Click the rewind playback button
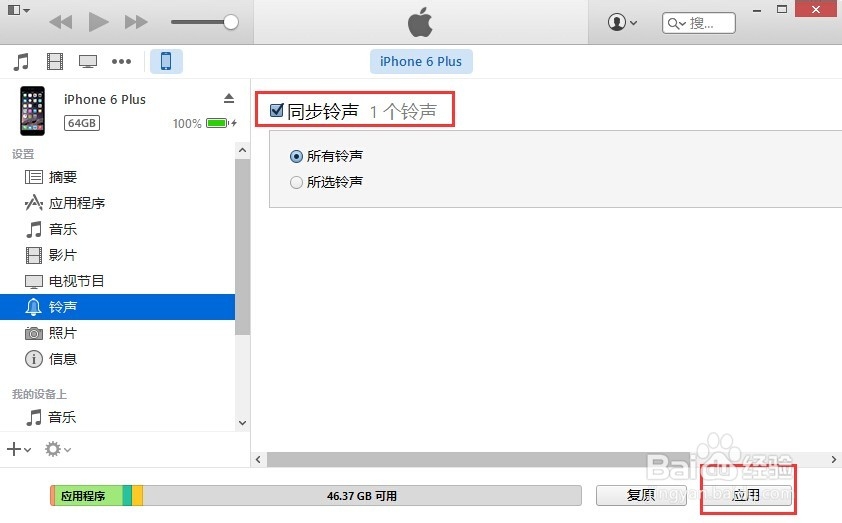Screen dimensions: 842x523 (x=60, y=22)
